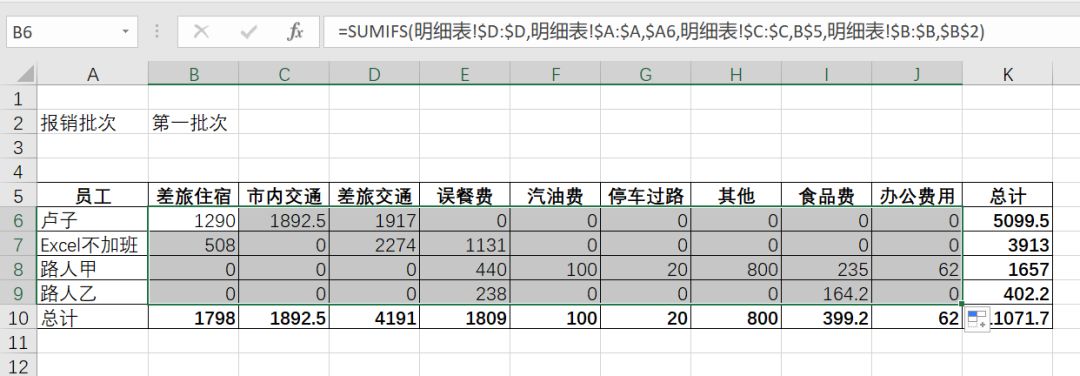Select column J header
The height and width of the screenshot is (376, 1080).
(x=917, y=75)
